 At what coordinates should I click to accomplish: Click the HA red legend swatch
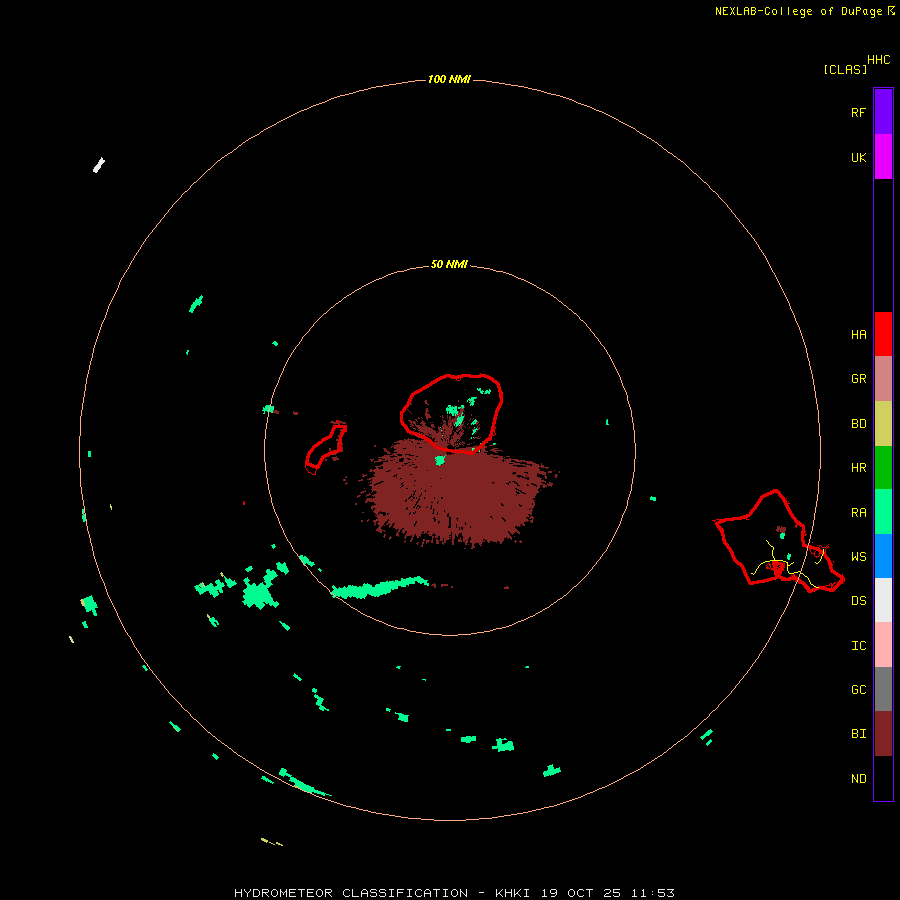pyautogui.click(x=883, y=334)
